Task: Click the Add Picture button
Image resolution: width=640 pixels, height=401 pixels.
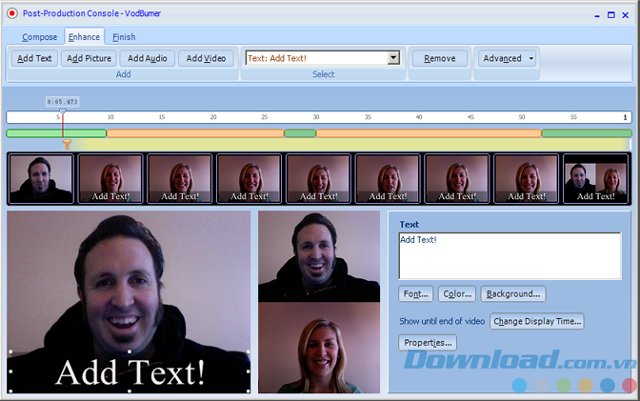Action: 88,59
